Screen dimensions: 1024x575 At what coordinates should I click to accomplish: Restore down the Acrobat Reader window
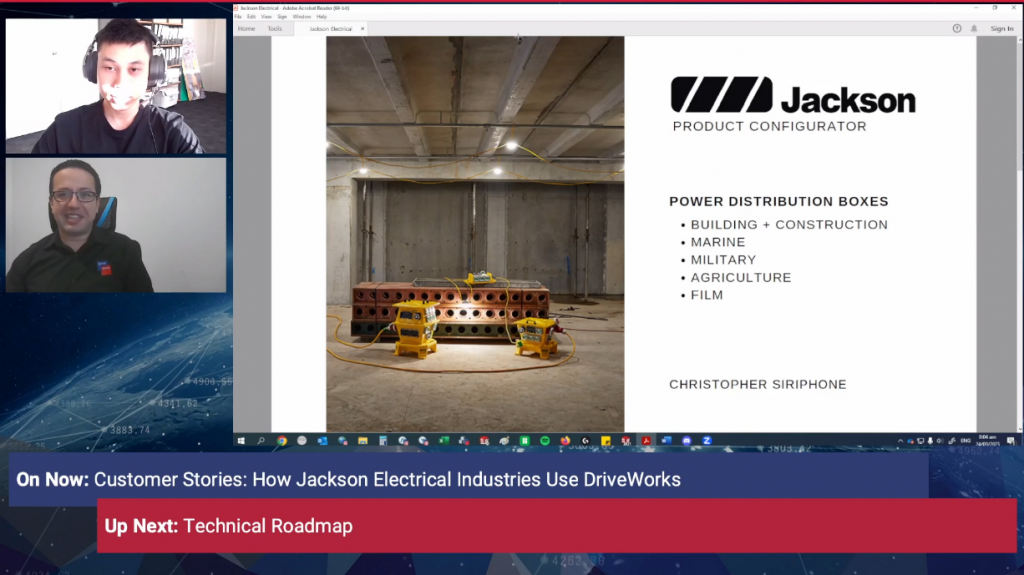[x=995, y=8]
